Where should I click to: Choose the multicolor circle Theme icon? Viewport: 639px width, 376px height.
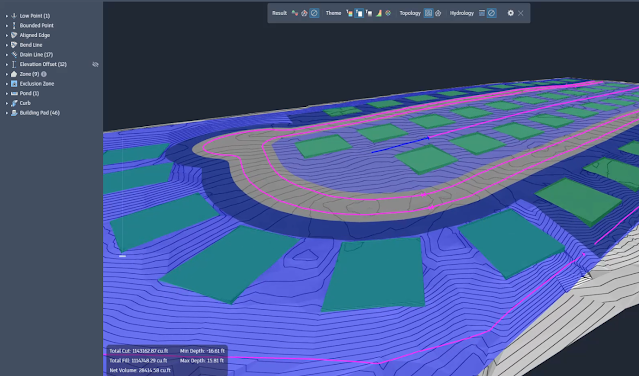point(388,13)
